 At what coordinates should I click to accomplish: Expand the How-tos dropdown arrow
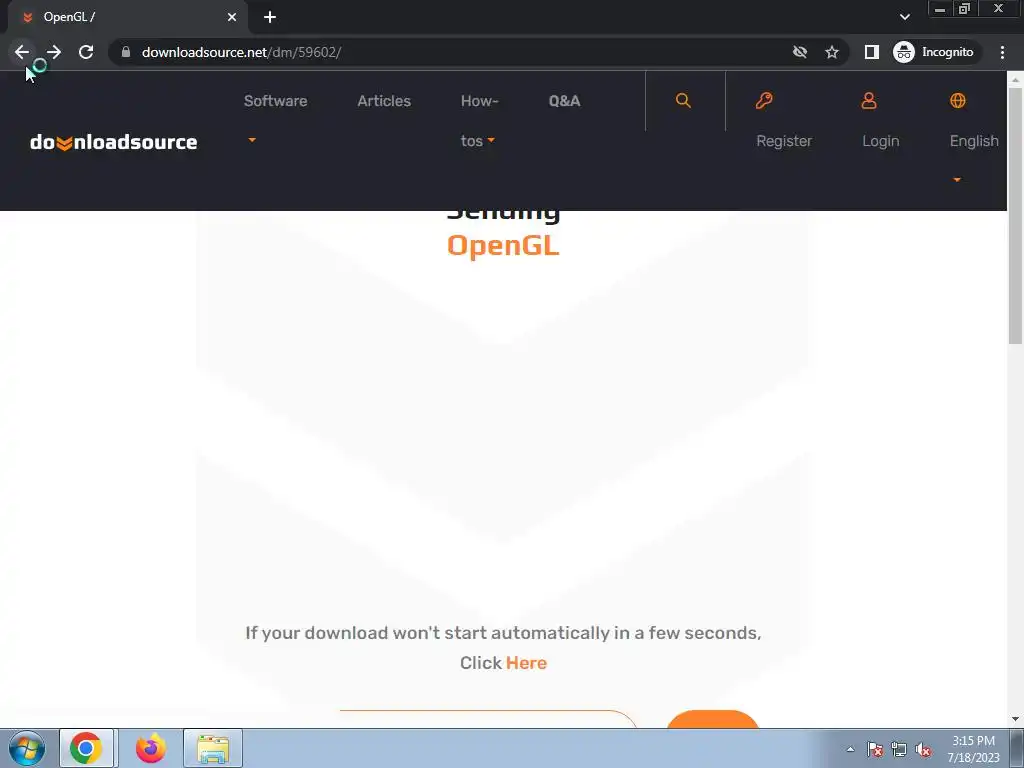pyautogui.click(x=491, y=140)
